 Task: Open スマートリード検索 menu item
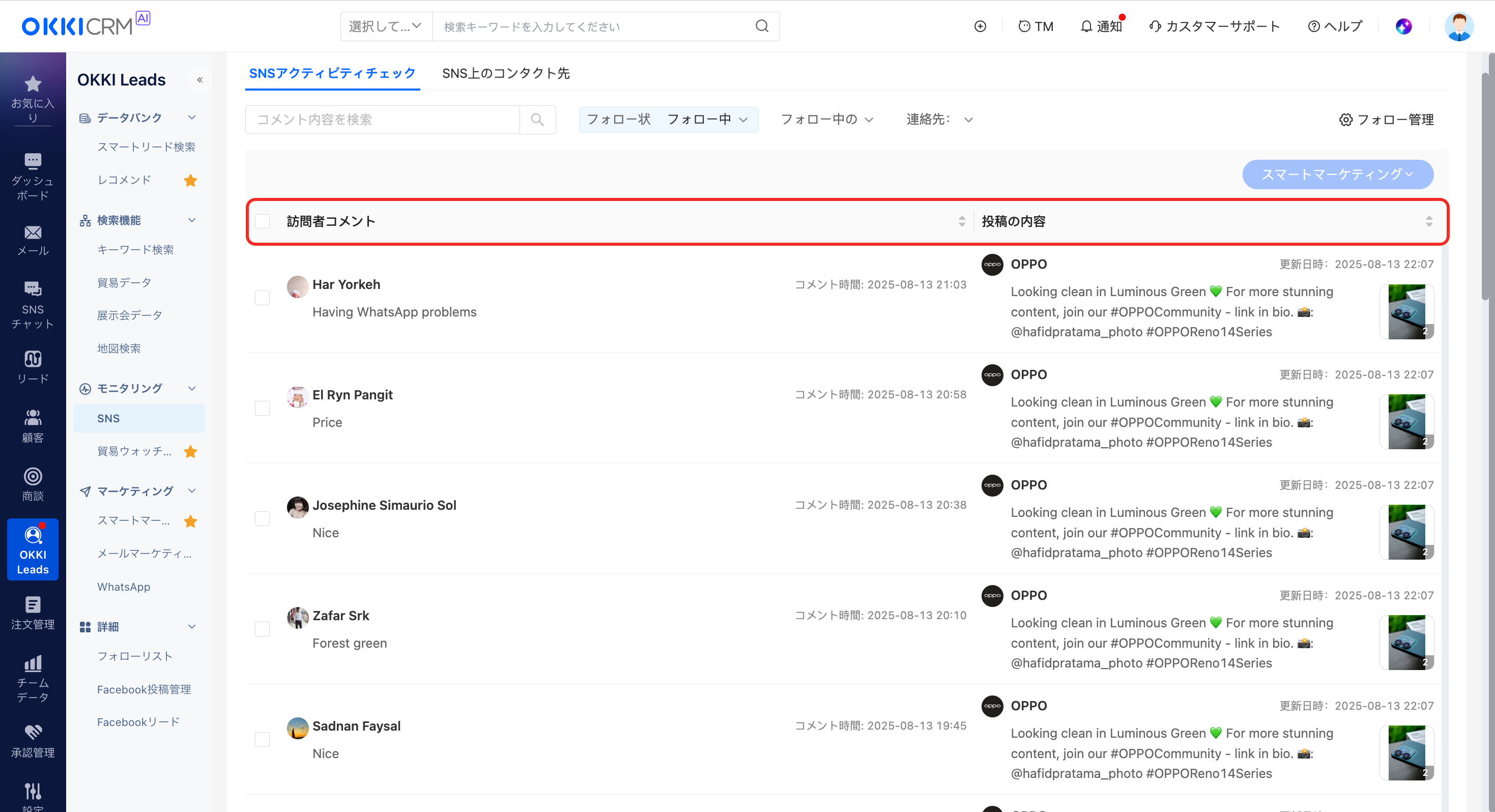coord(146,147)
